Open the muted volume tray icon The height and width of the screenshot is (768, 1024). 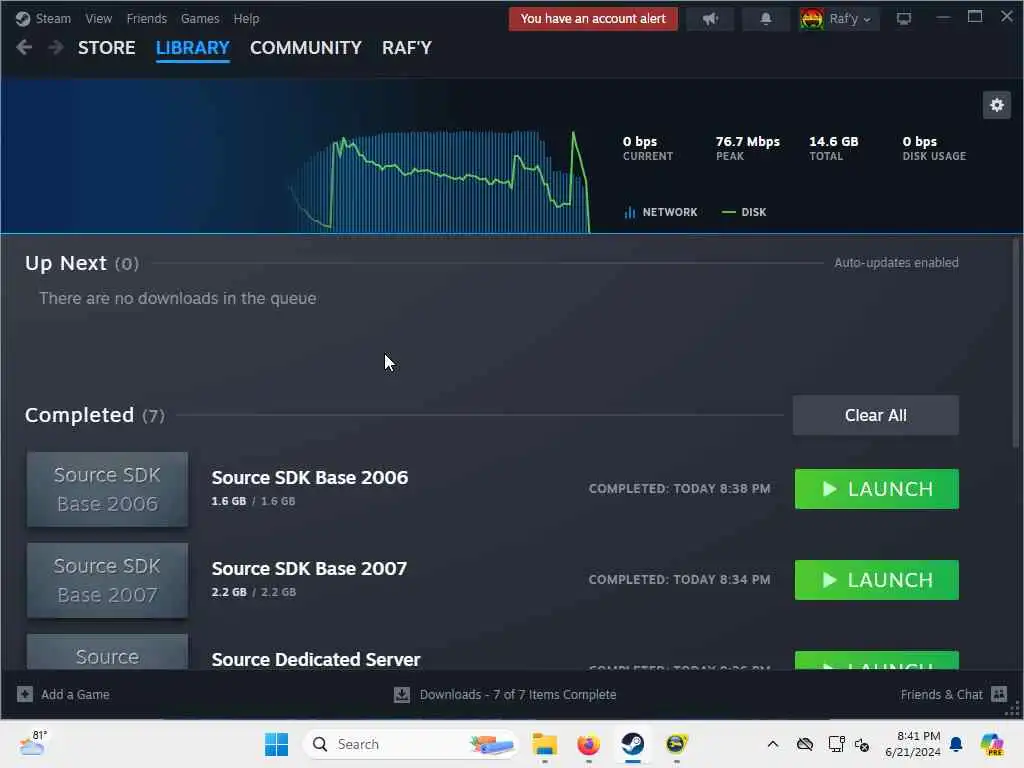(861, 744)
